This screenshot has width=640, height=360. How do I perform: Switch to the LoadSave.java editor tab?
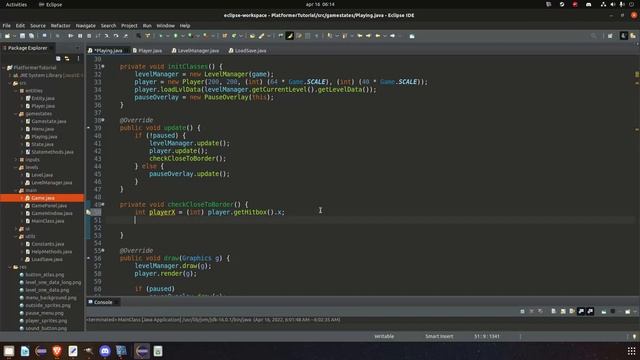(x=248, y=51)
